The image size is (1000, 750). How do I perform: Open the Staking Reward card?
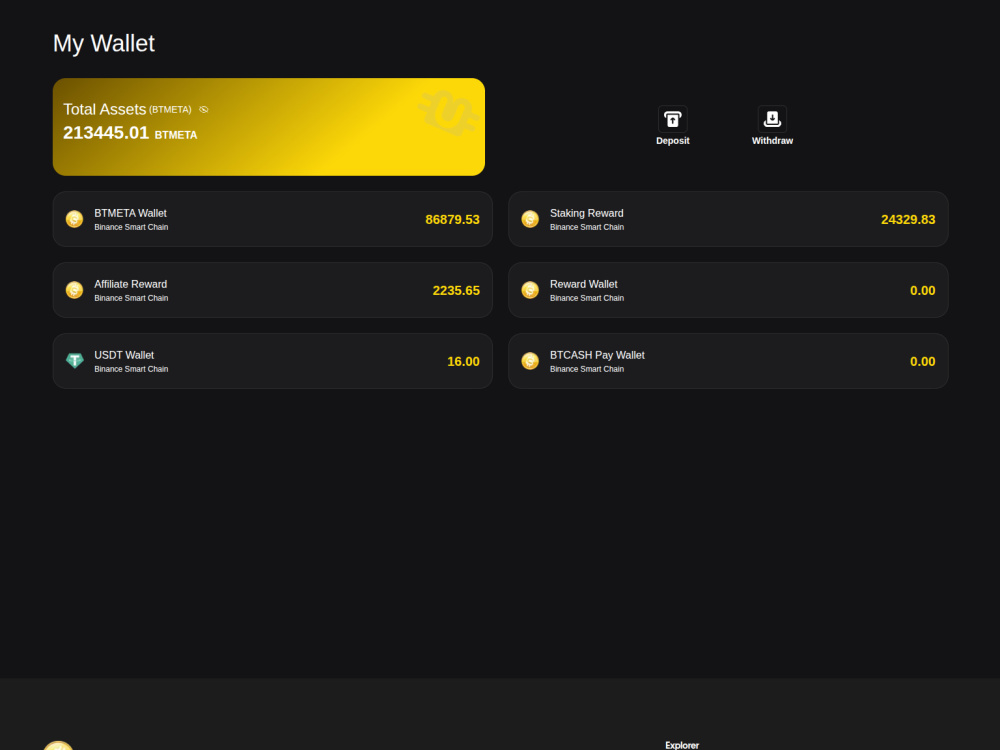tap(728, 219)
